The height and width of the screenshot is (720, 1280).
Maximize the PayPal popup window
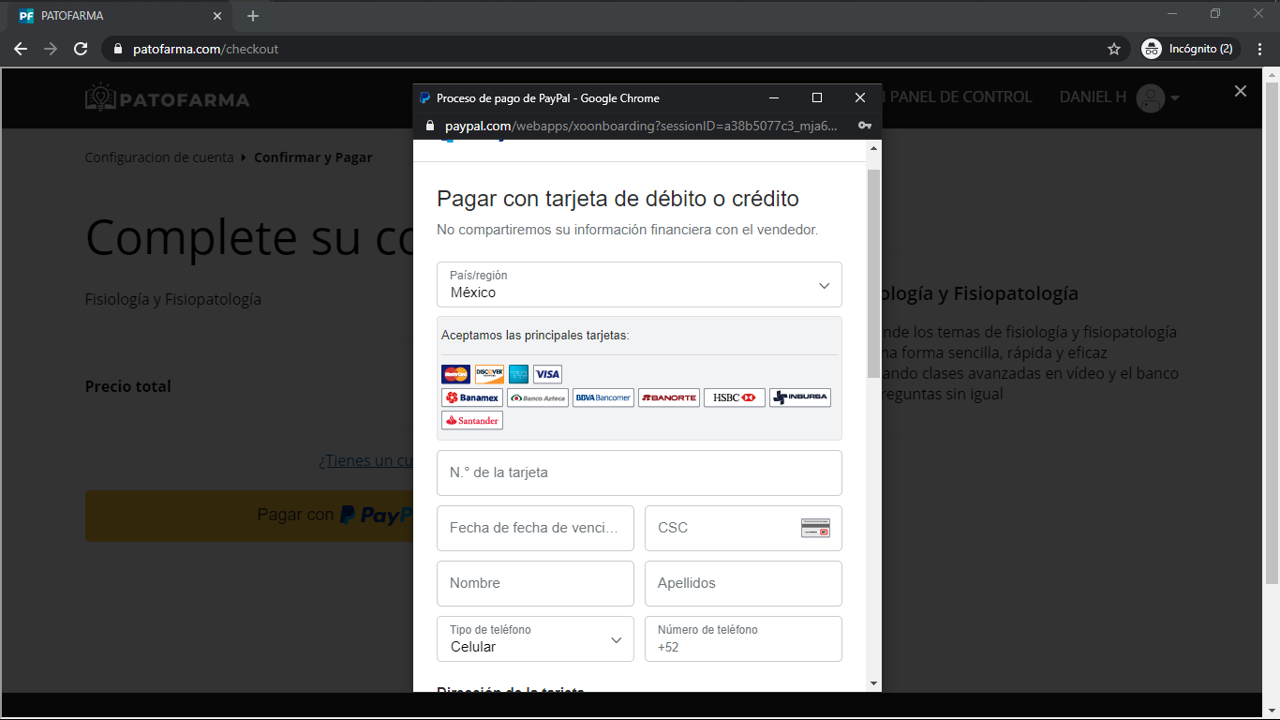click(817, 98)
